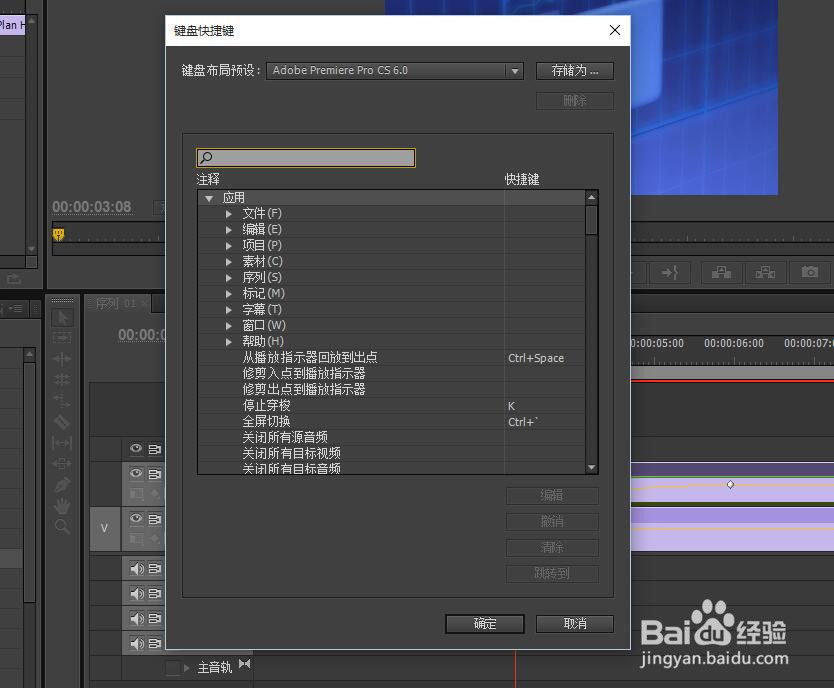834x688 pixels.
Task: Expand the 主音轨 master track
Action: tap(186, 668)
